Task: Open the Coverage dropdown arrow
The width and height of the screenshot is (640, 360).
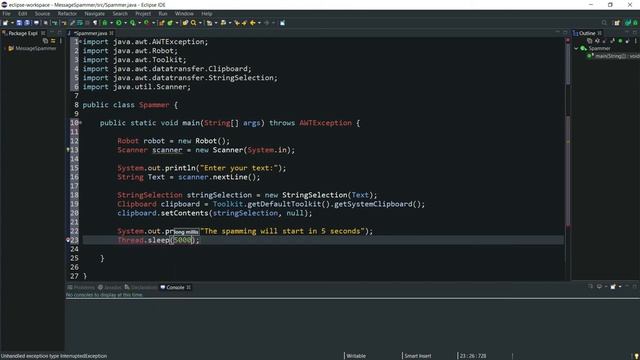Action: (x=140, y=23)
